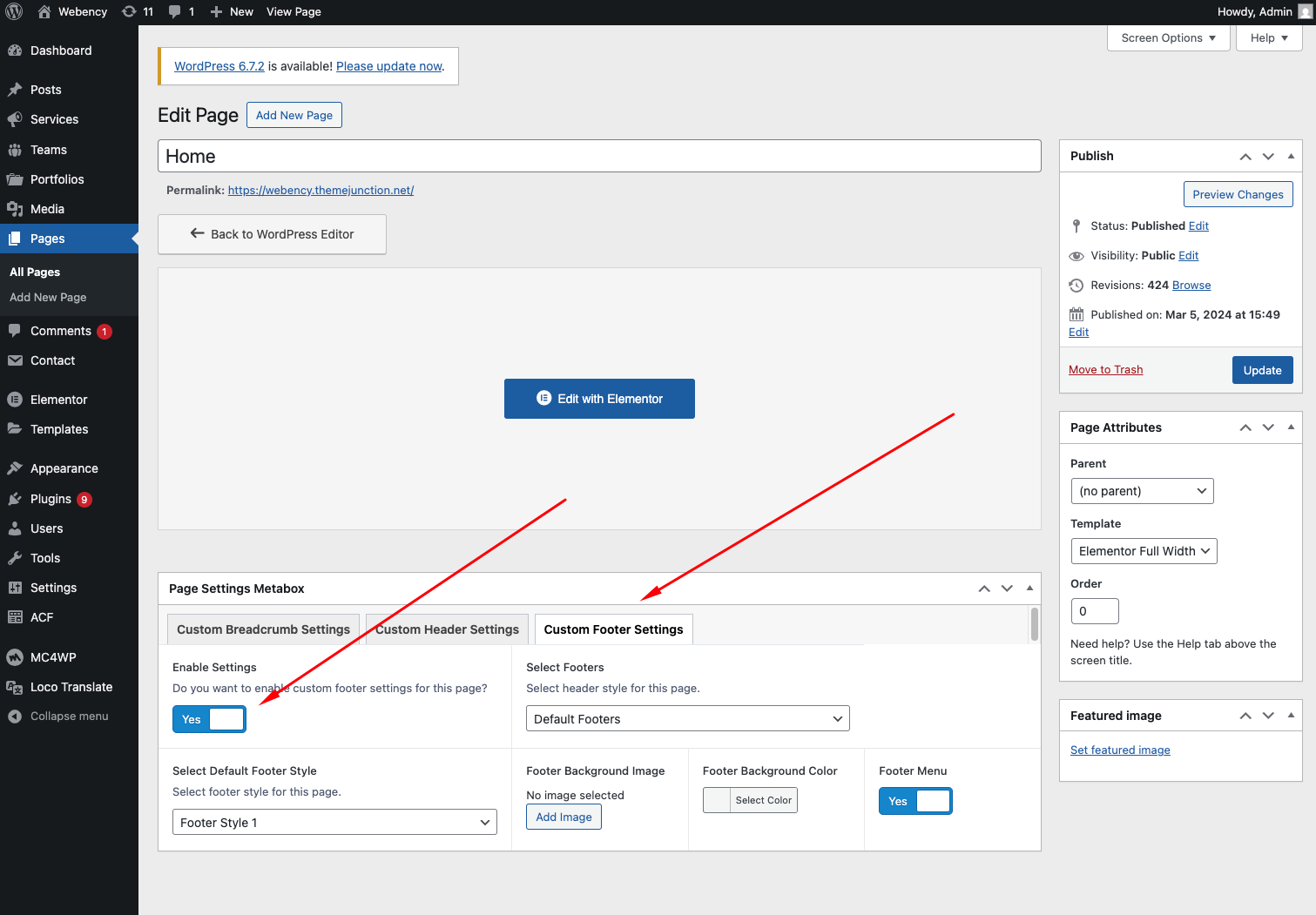Toggle Footer Menu Yes switch
The height and width of the screenshot is (915, 1316).
click(915, 801)
